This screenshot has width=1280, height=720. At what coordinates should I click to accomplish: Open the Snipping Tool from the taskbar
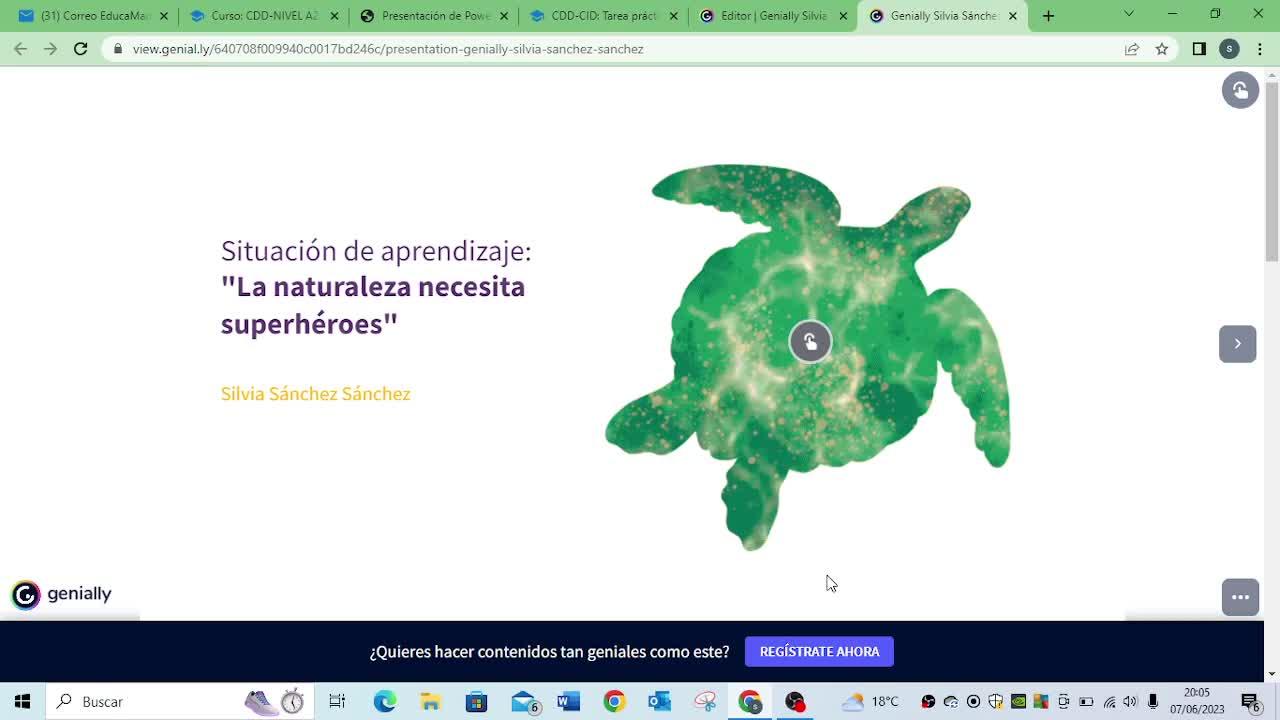click(x=706, y=702)
